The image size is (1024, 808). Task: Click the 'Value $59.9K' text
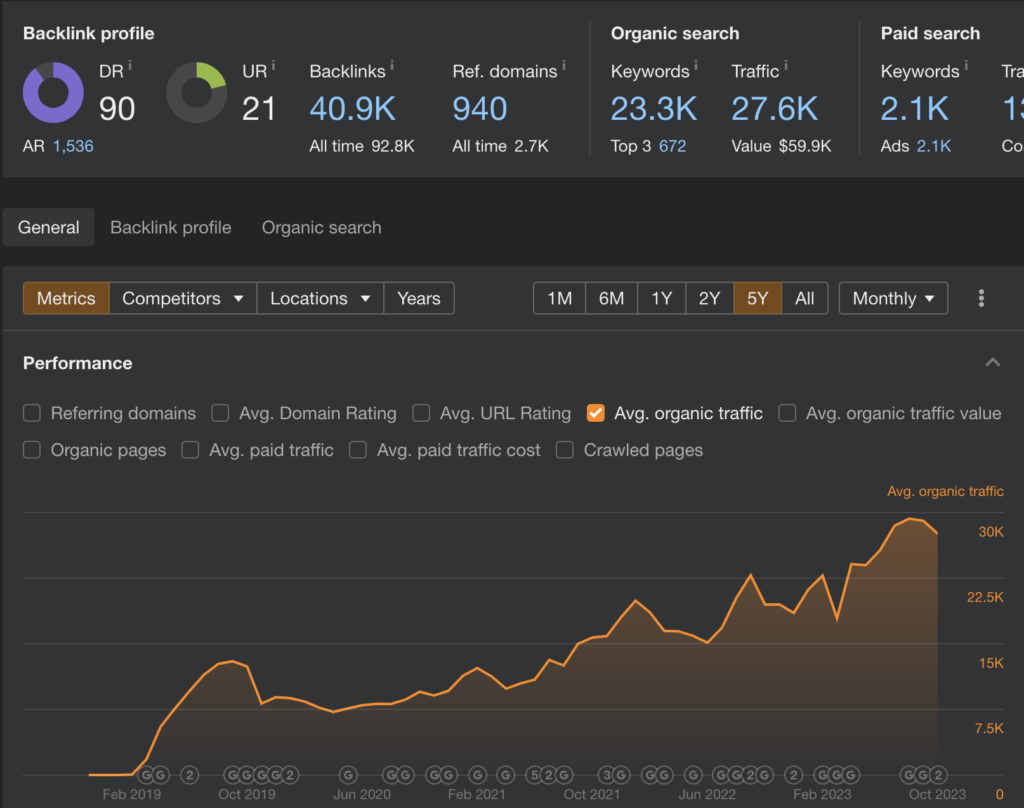(x=781, y=146)
